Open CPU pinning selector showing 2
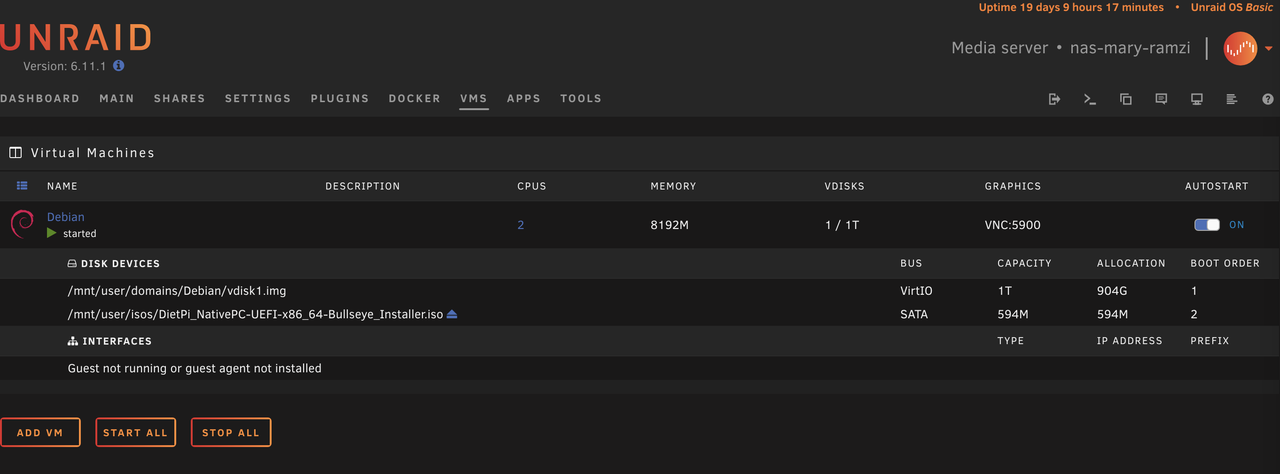 coord(520,225)
